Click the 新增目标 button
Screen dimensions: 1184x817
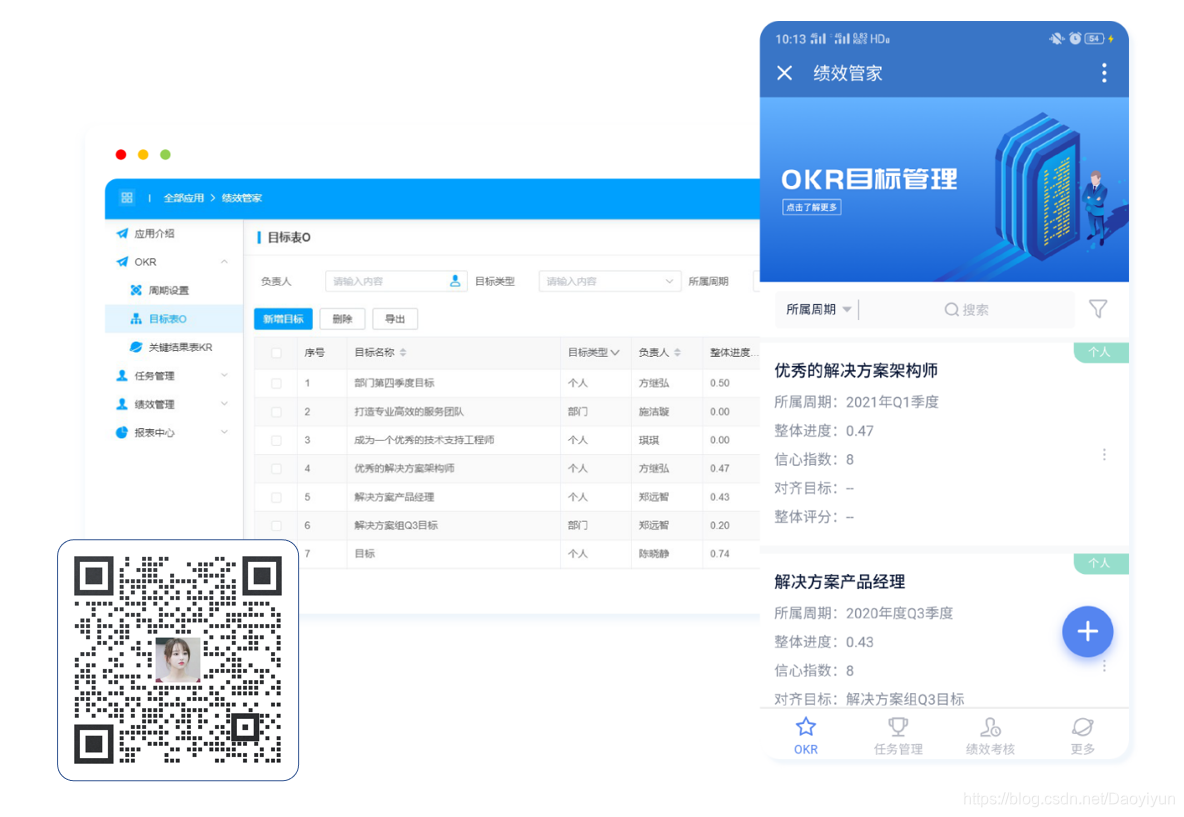(x=283, y=319)
